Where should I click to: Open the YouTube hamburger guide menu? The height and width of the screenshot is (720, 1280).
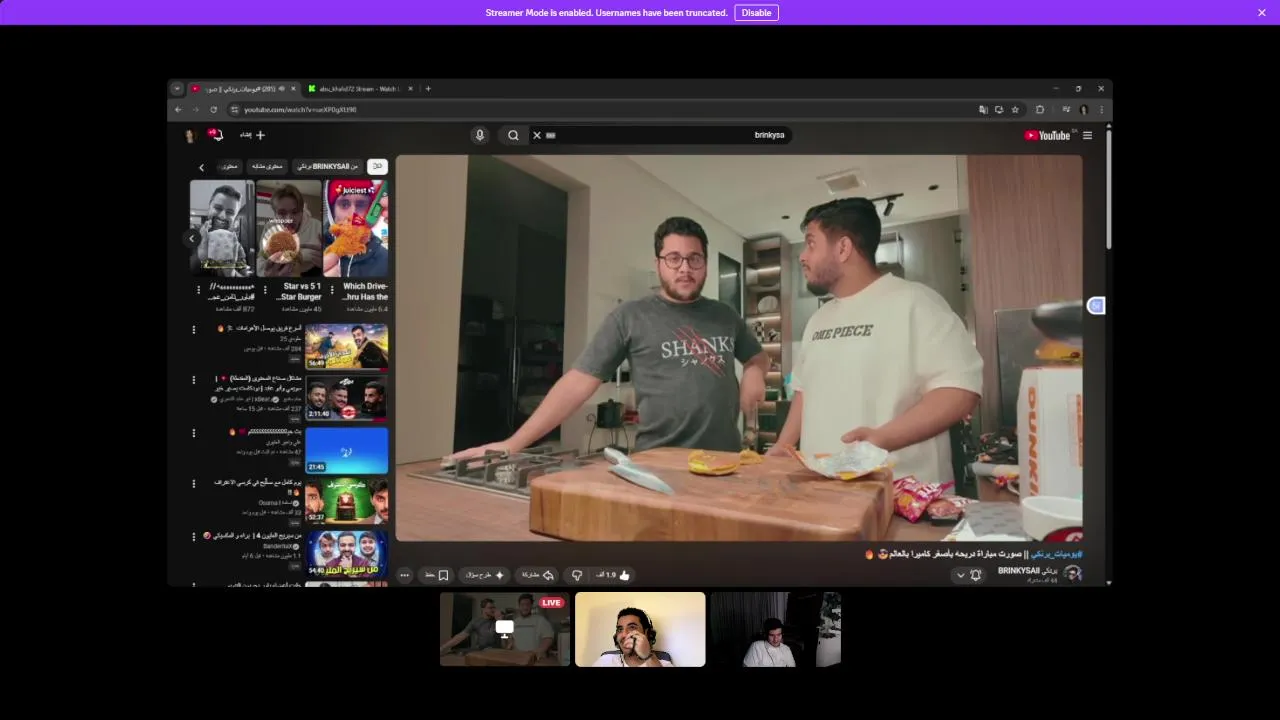coord(1088,135)
